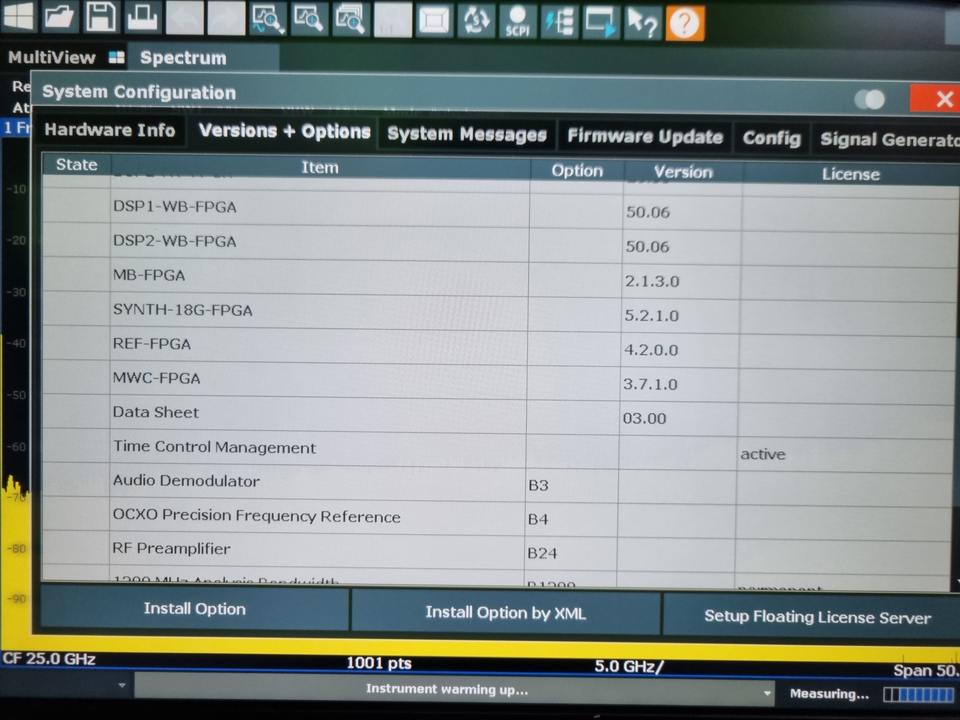
Task: Click the Install Option button
Action: coord(195,609)
